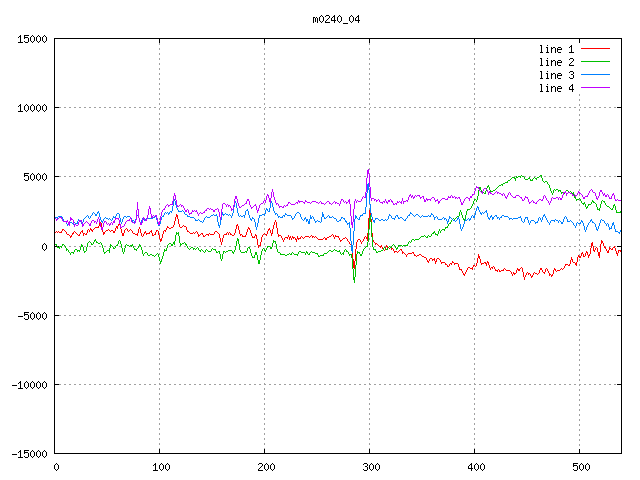Screen dimensions: 640x480
Task: Click the 15000 y-axis tick label
Action: pyautogui.click(x=33, y=39)
